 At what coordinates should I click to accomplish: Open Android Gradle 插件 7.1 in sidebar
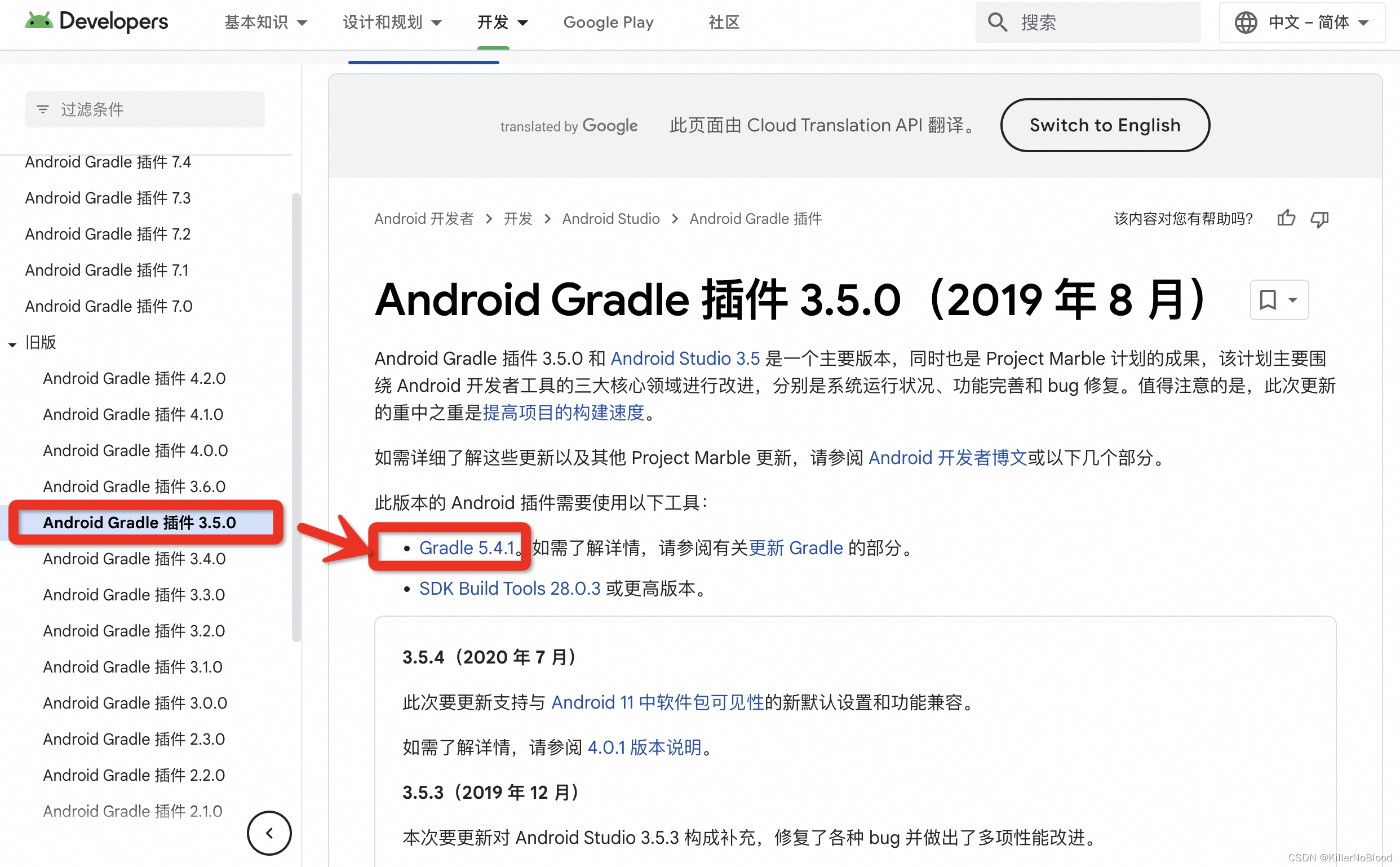click(107, 270)
